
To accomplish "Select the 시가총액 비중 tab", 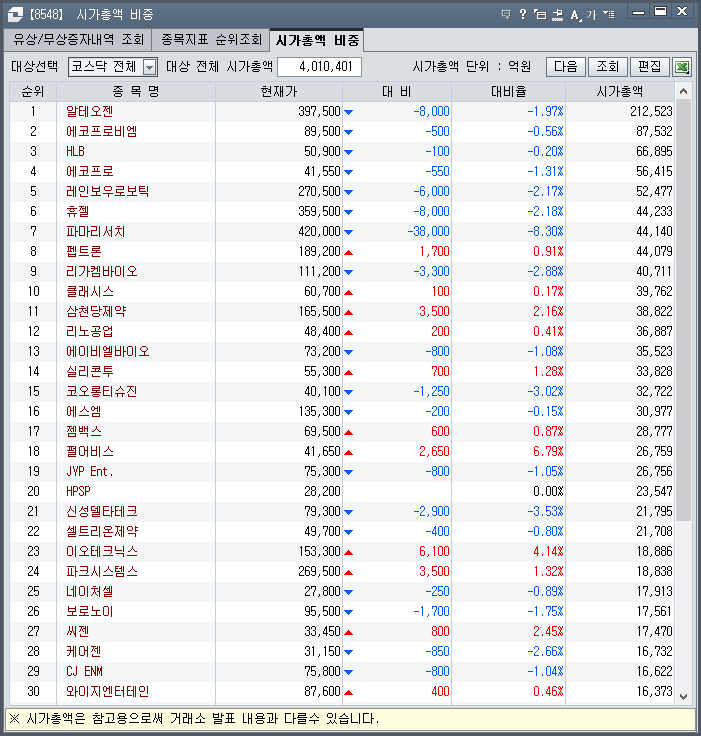I will [x=317, y=40].
